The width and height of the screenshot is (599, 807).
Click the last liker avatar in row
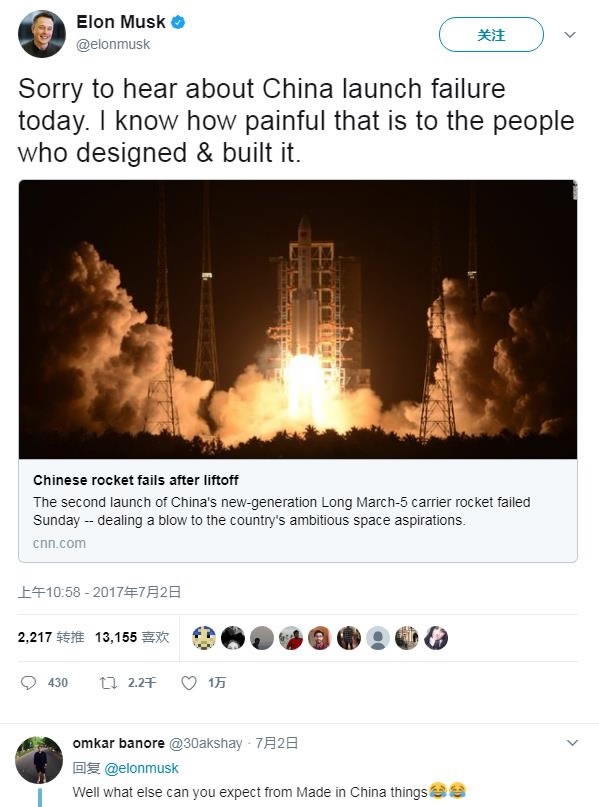[x=435, y=638]
